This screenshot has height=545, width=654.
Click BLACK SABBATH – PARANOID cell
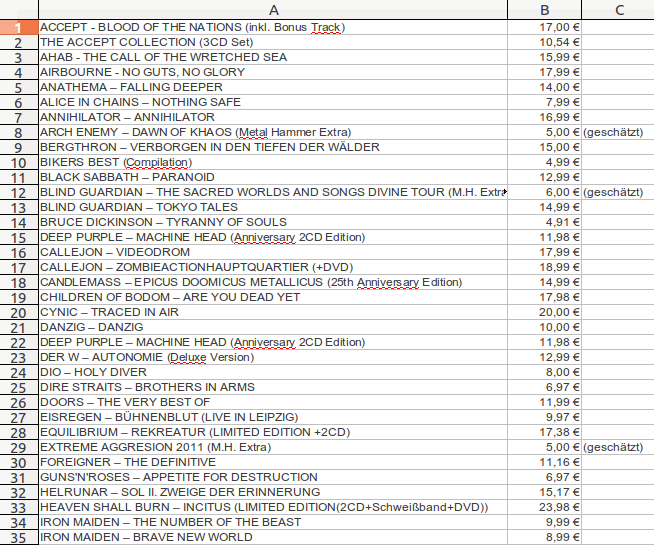pyautogui.click(x=273, y=178)
